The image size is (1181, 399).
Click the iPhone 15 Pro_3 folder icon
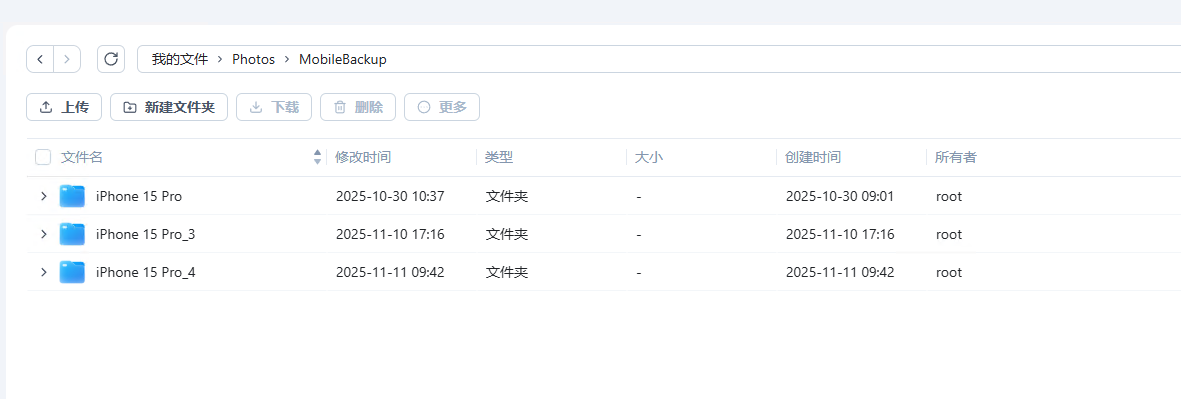pos(72,233)
